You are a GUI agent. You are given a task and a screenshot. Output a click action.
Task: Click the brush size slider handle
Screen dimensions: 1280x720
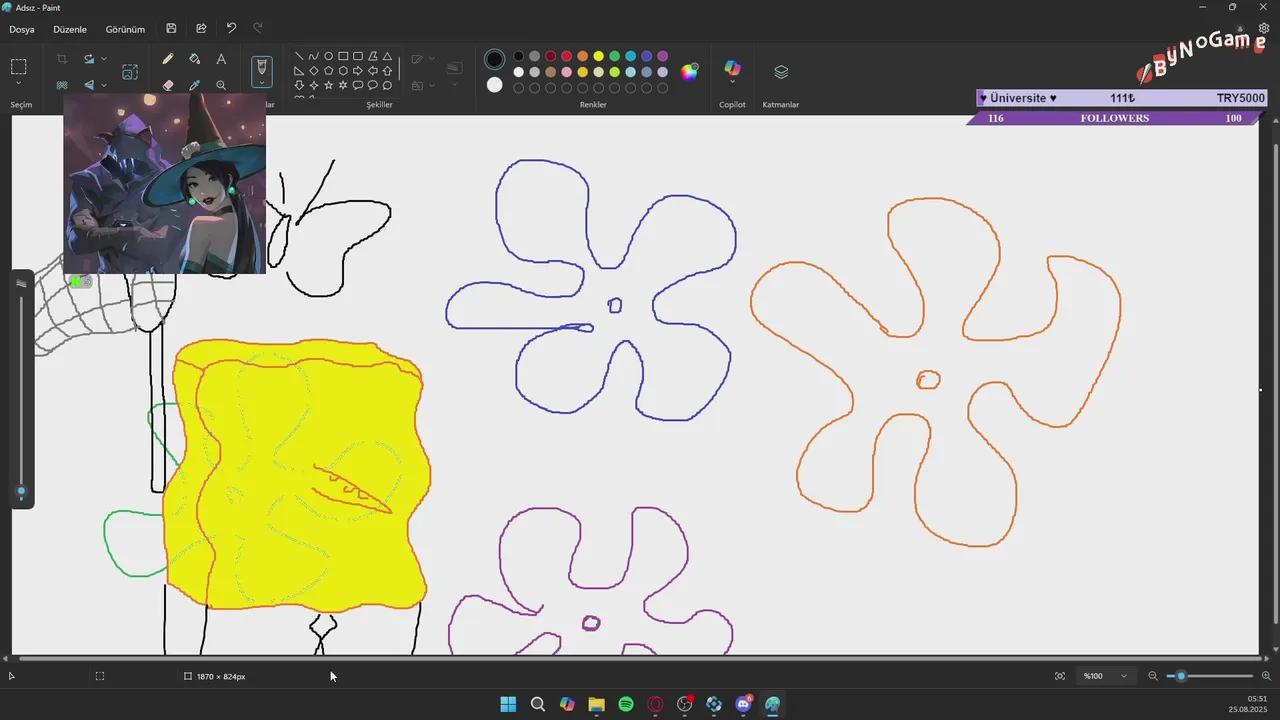pos(21,491)
